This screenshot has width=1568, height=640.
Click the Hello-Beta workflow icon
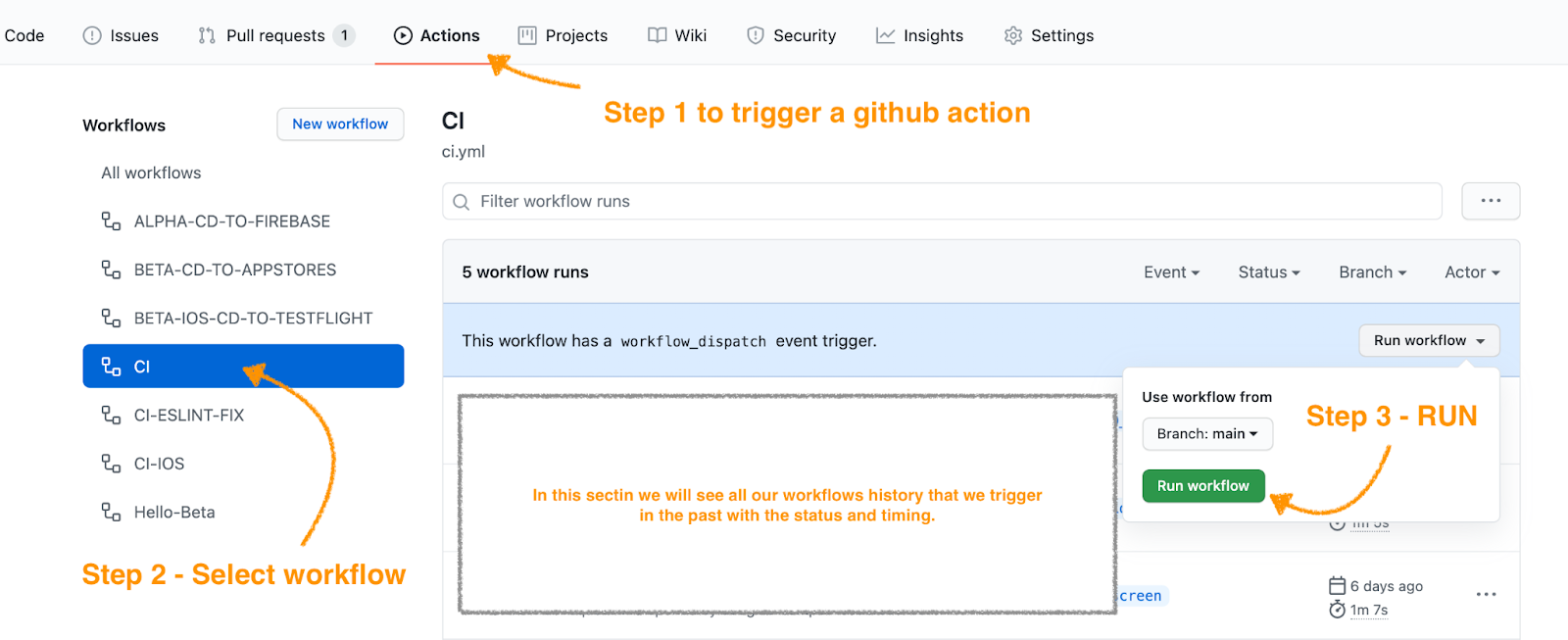[111, 512]
